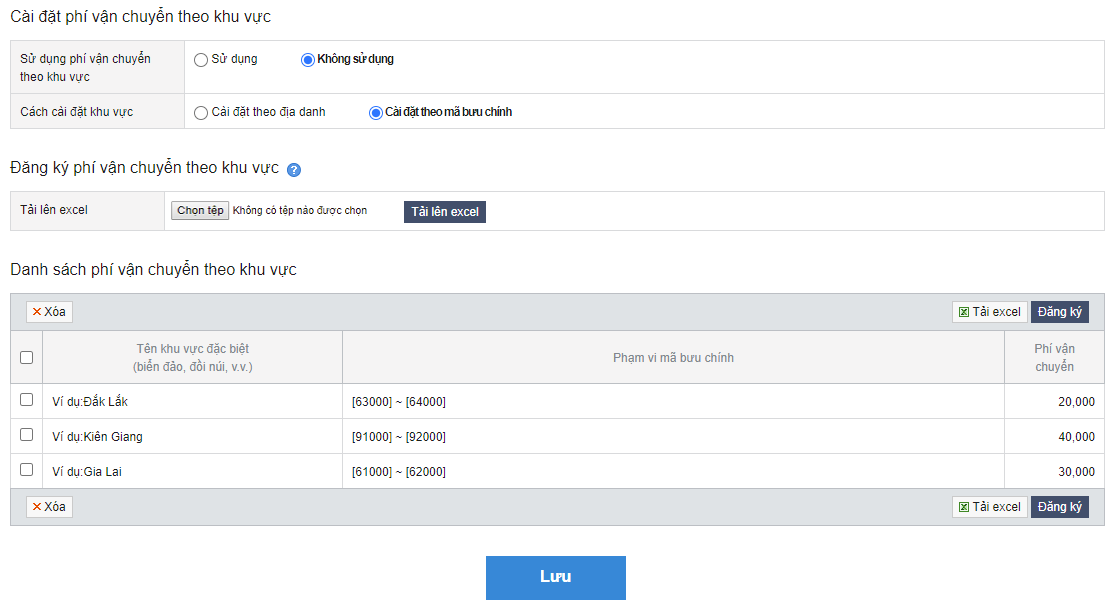1112x606 pixels.
Task: Click the Phí vận chuyển column header
Action: point(1054,358)
